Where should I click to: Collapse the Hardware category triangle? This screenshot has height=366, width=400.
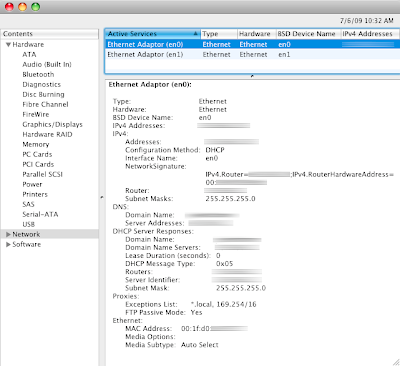coord(9,45)
